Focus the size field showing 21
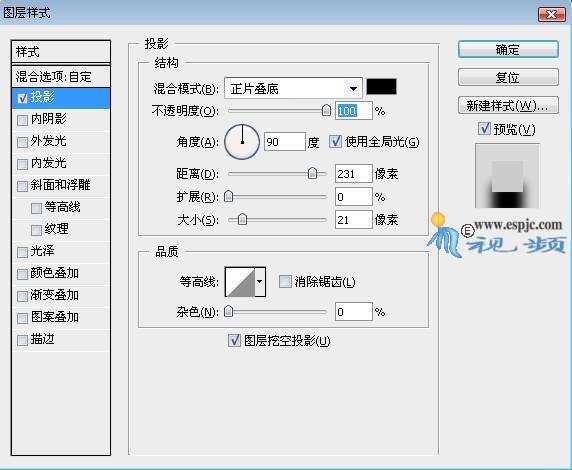Screen dimensions: 572x470 click(x=353, y=220)
